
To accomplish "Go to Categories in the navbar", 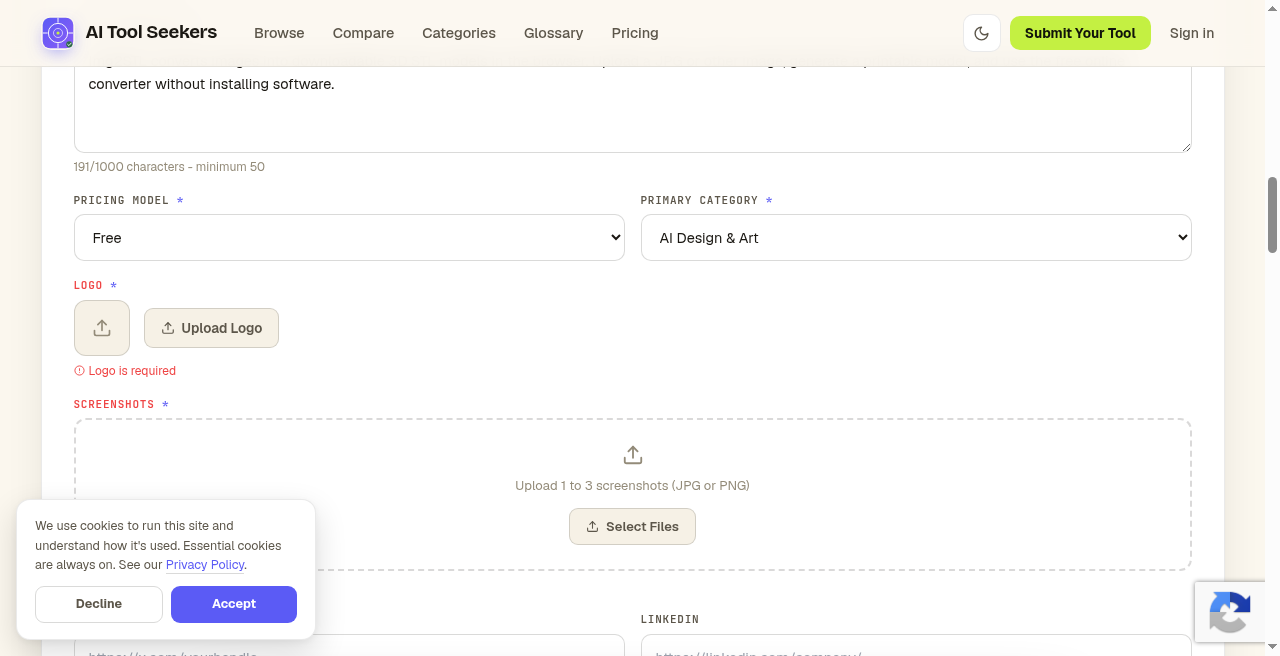I will 459,33.
